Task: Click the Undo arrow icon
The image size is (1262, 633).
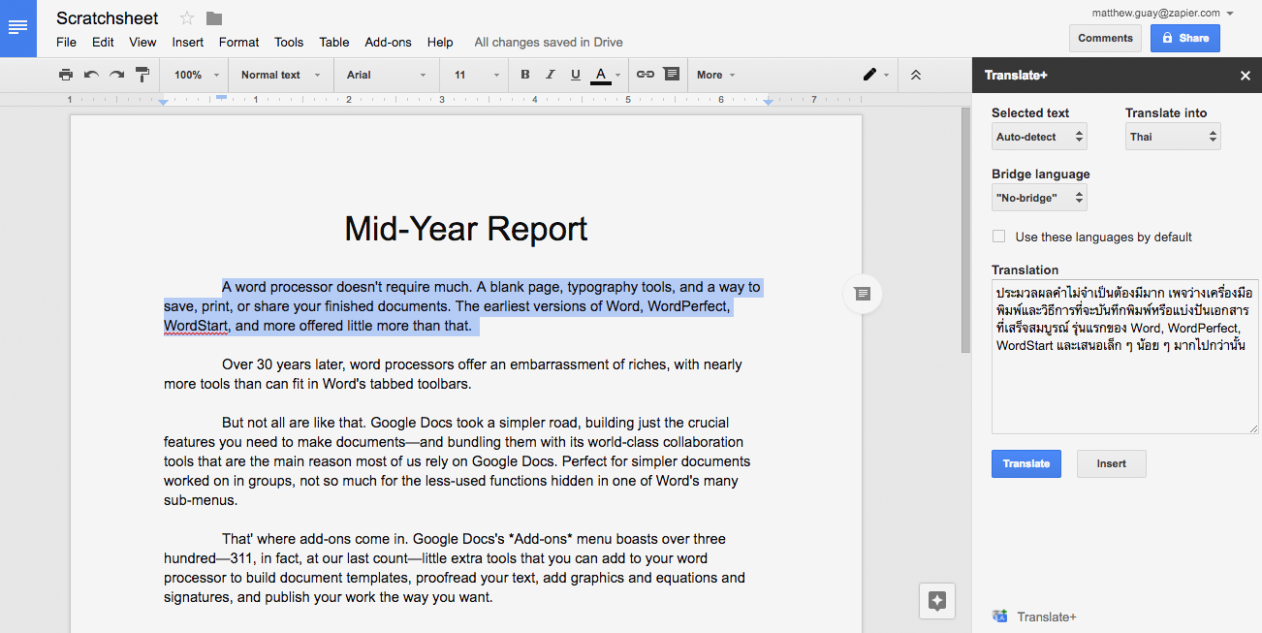Action: tap(91, 75)
